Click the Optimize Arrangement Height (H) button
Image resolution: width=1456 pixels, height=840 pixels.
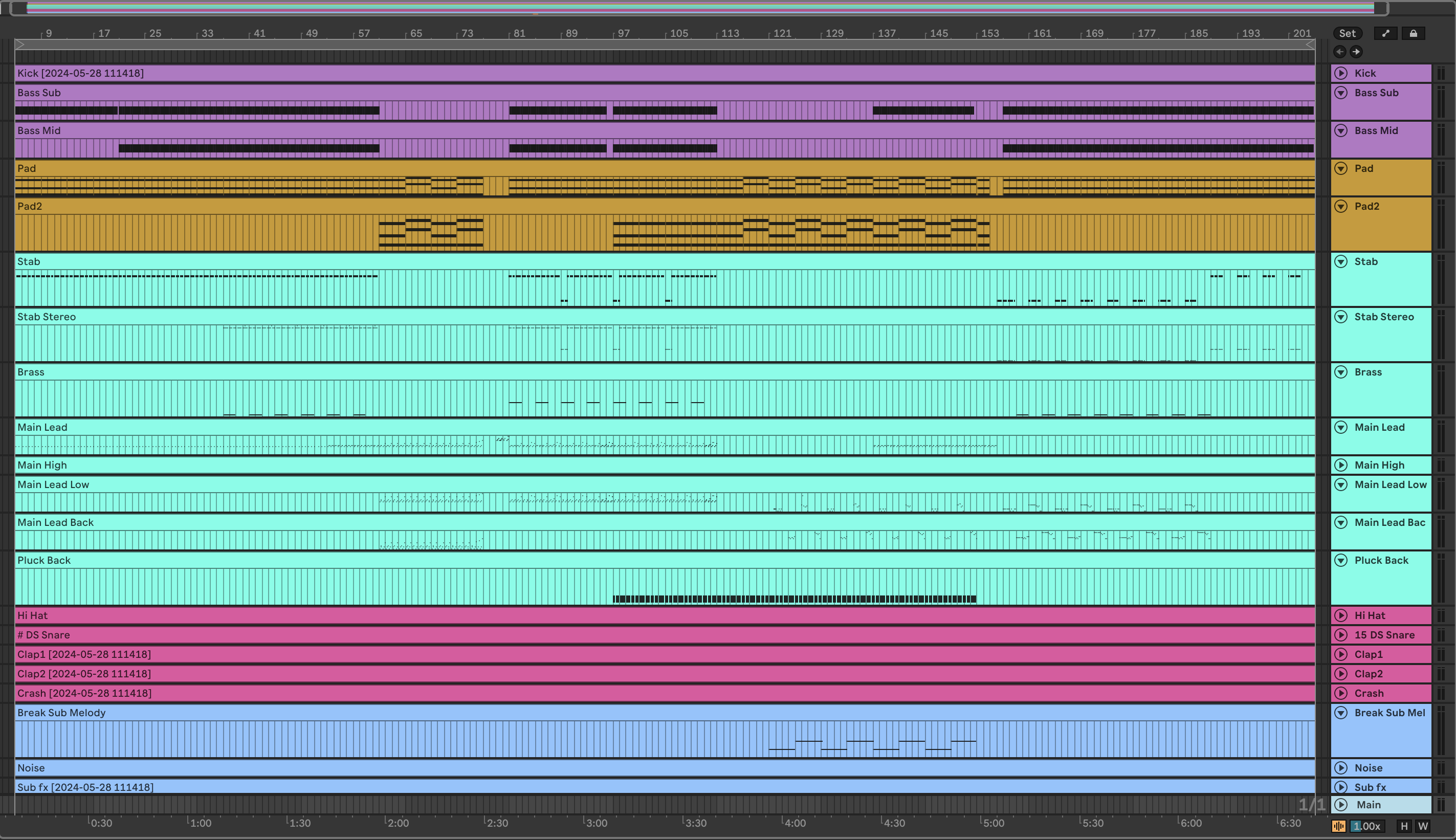coord(1404,826)
